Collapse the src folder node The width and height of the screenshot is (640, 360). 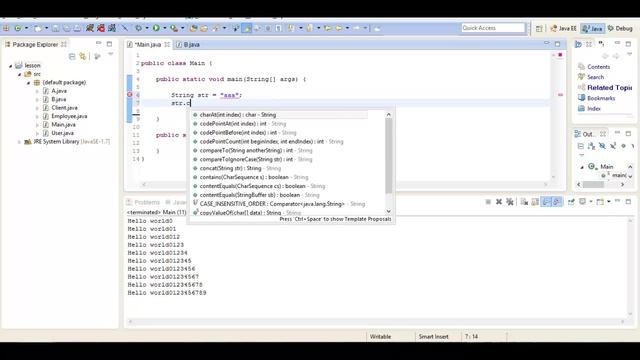pyautogui.click(x=20, y=74)
